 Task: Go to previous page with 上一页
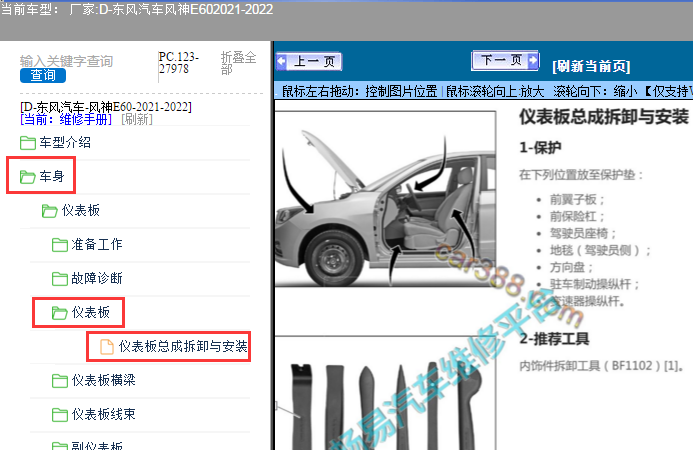pos(308,61)
